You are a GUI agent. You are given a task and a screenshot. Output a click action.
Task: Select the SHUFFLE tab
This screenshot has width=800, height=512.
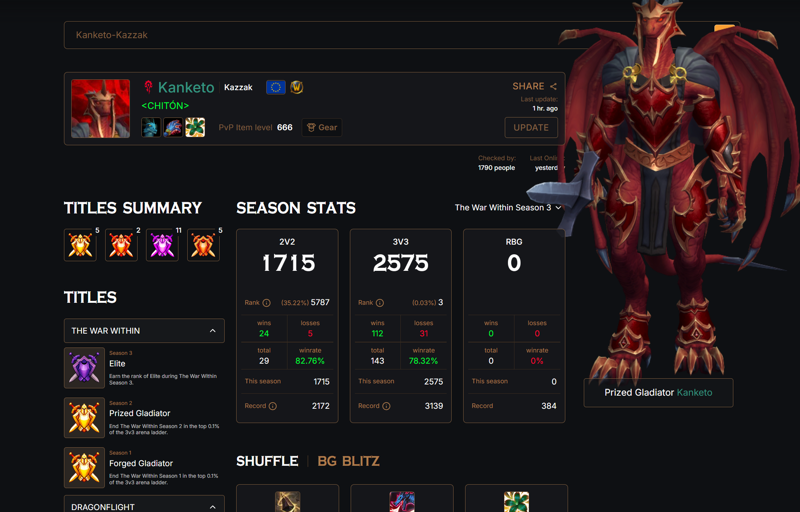[x=267, y=461]
